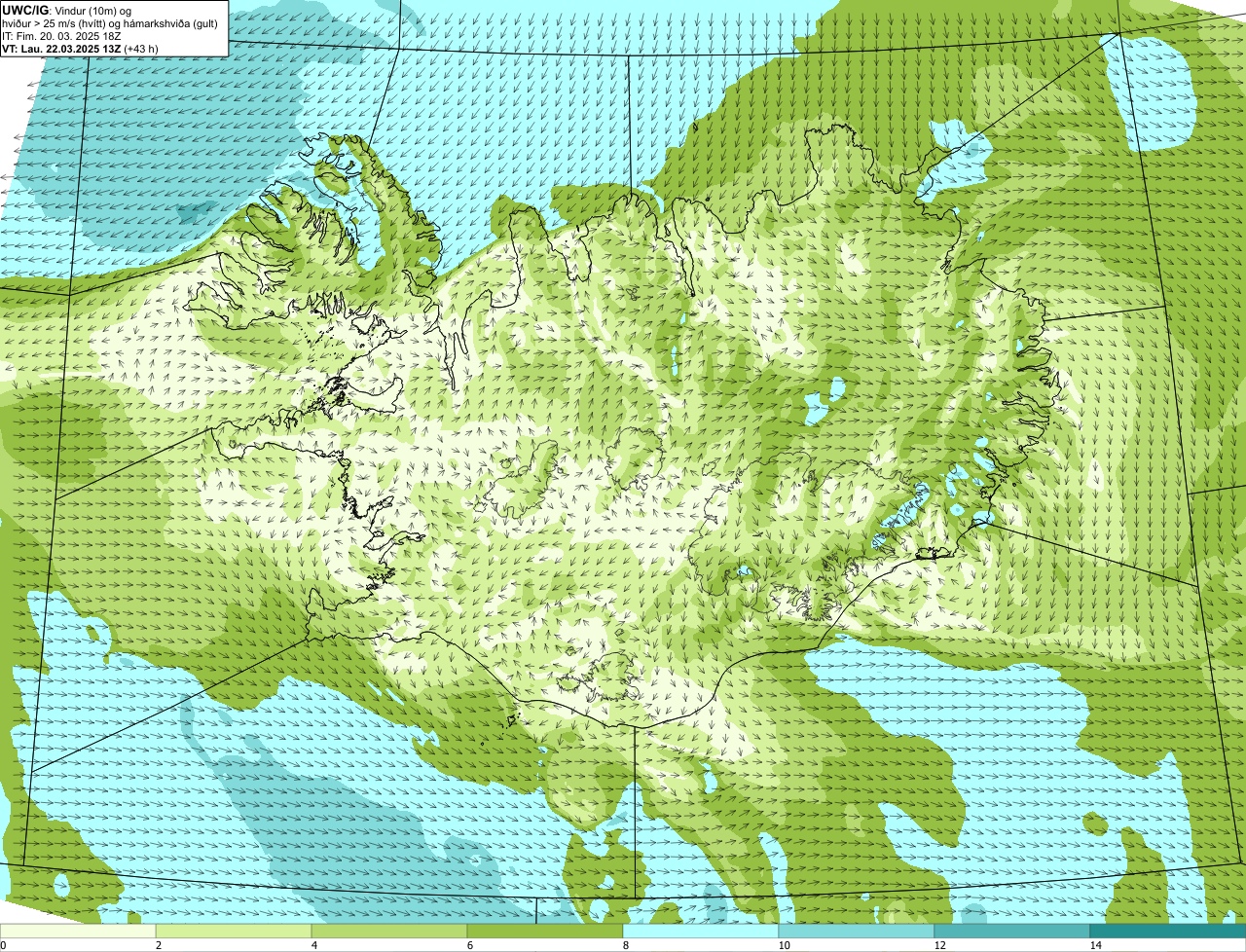The height and width of the screenshot is (952, 1246).
Task: Click the darkest teal swatch above 14 m/s
Action: click(1168, 931)
